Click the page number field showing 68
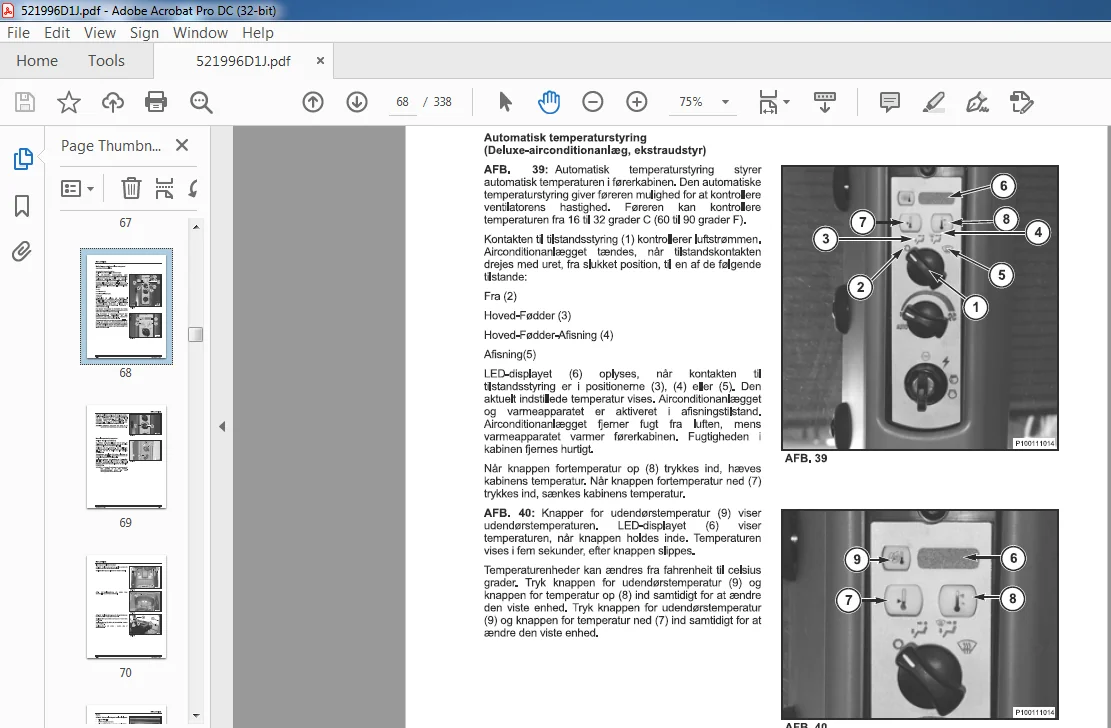Viewport: 1111px width, 728px height. [x=402, y=102]
